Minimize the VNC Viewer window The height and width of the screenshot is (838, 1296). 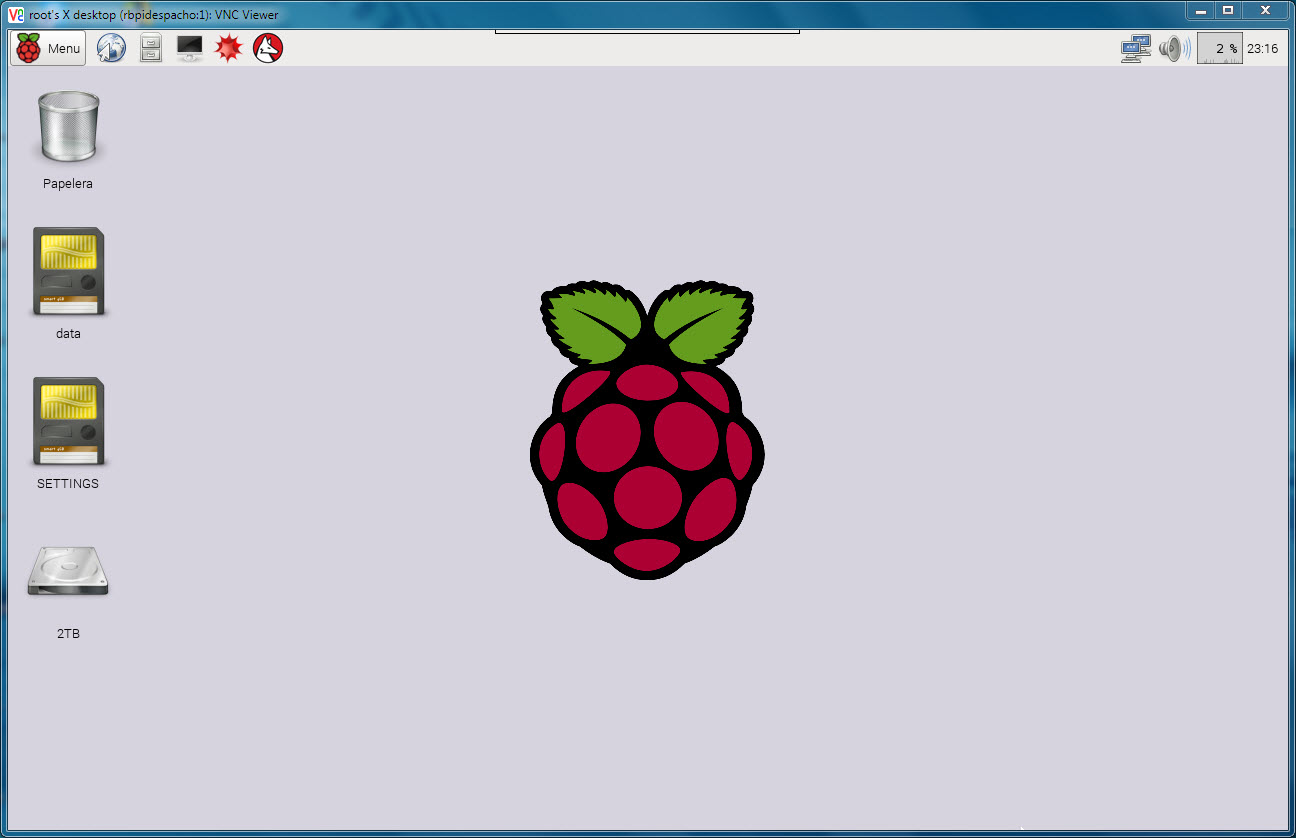click(1200, 10)
